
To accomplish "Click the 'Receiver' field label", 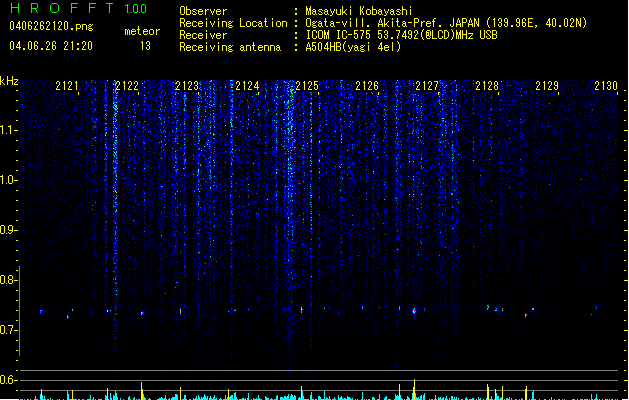I will click(x=203, y=35).
